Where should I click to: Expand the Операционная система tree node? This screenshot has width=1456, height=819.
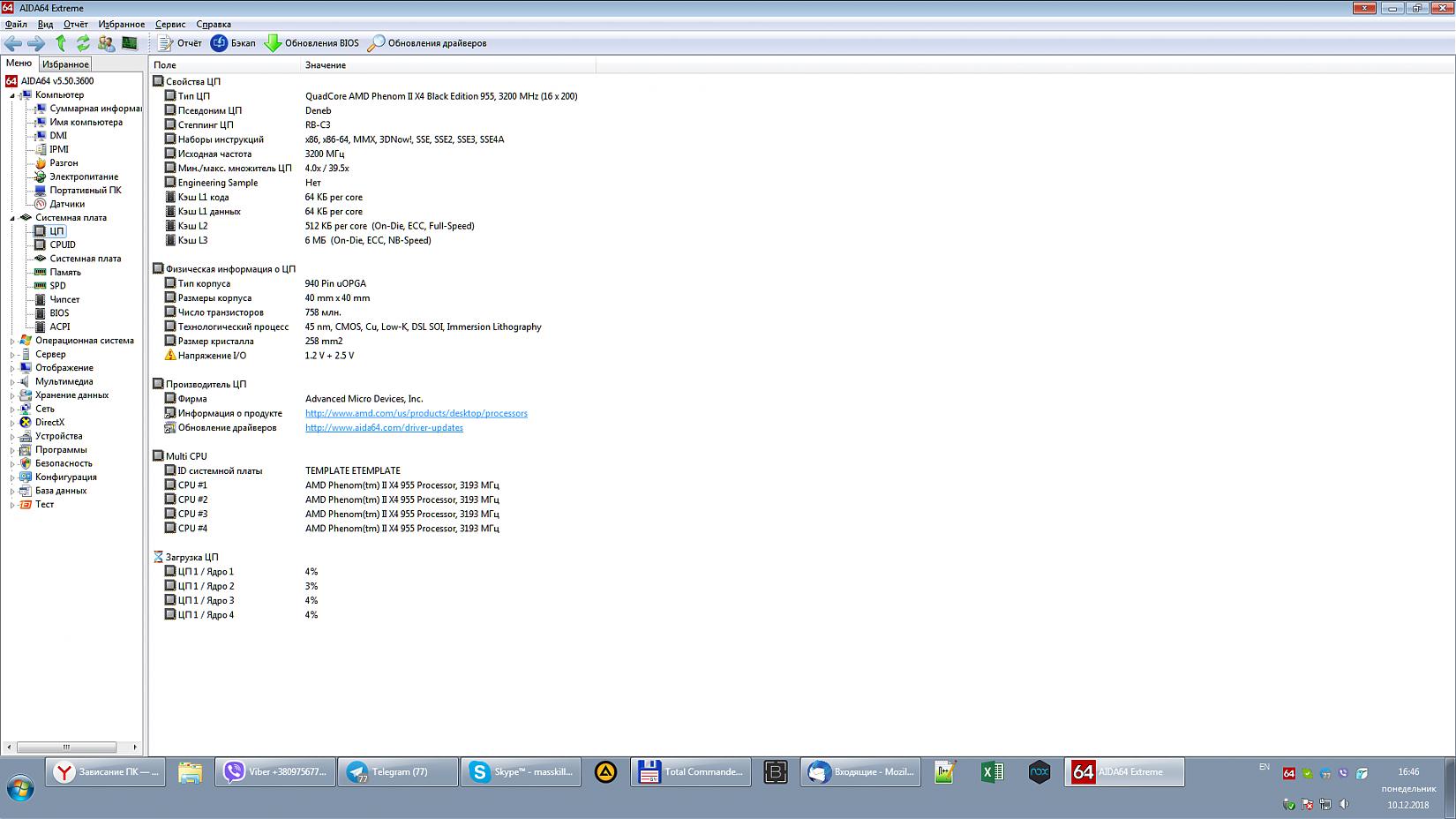pos(12,341)
